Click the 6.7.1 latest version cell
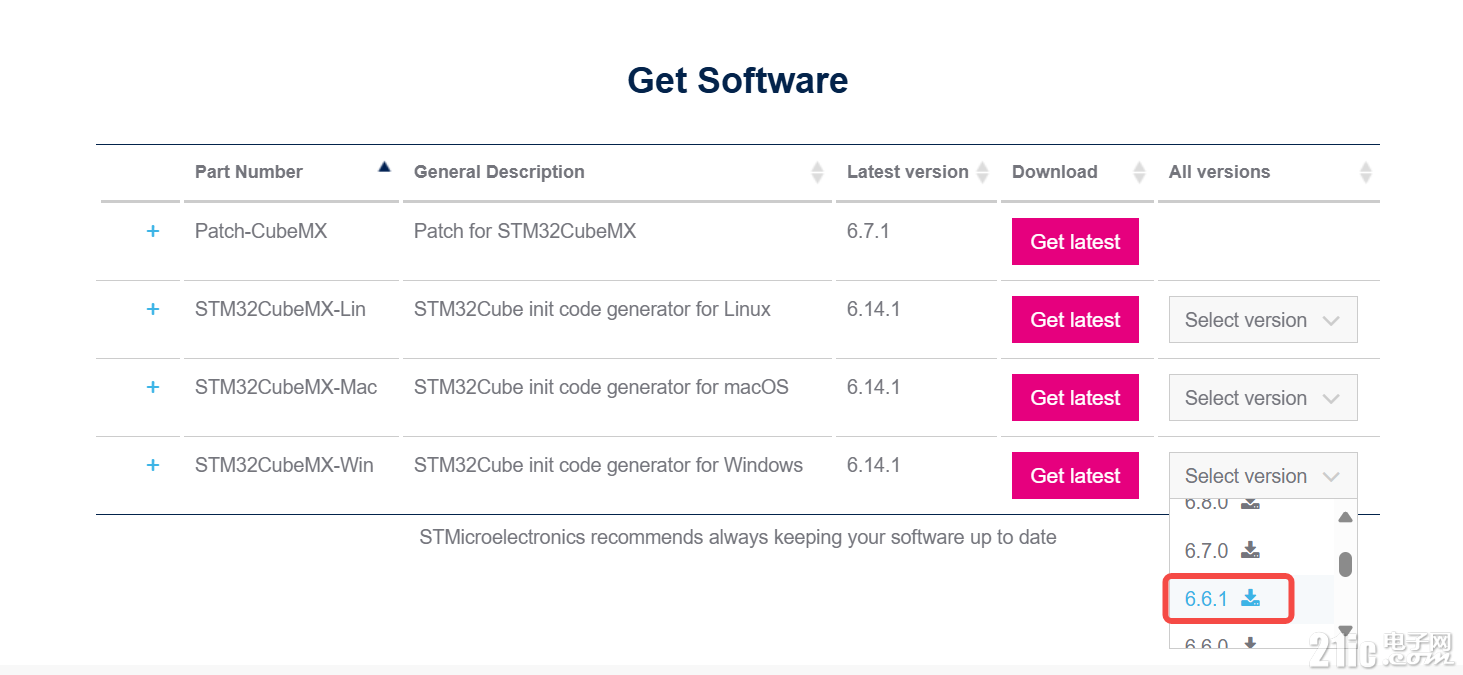The height and width of the screenshot is (675, 1463). tap(868, 231)
